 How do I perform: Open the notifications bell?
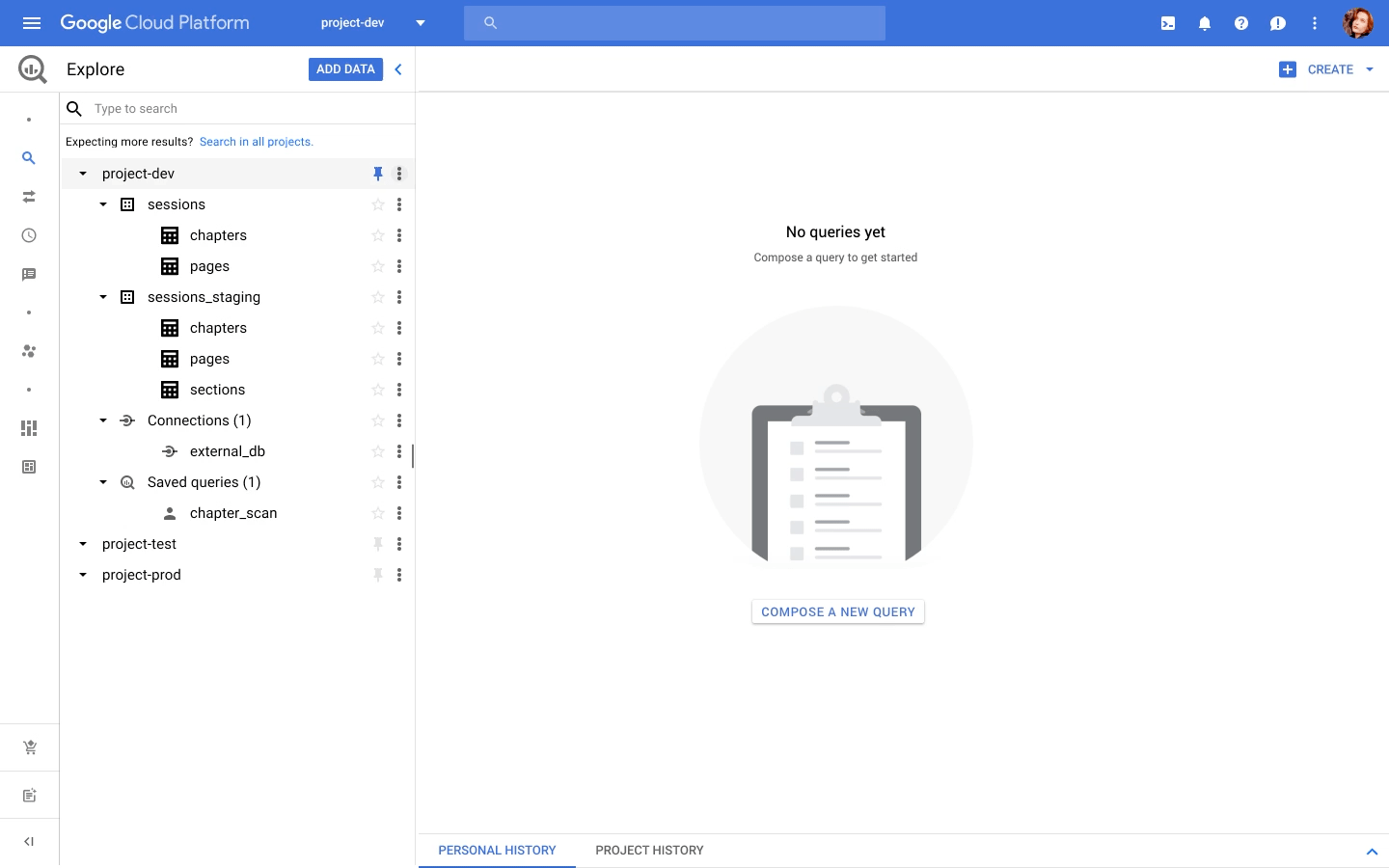(x=1204, y=22)
